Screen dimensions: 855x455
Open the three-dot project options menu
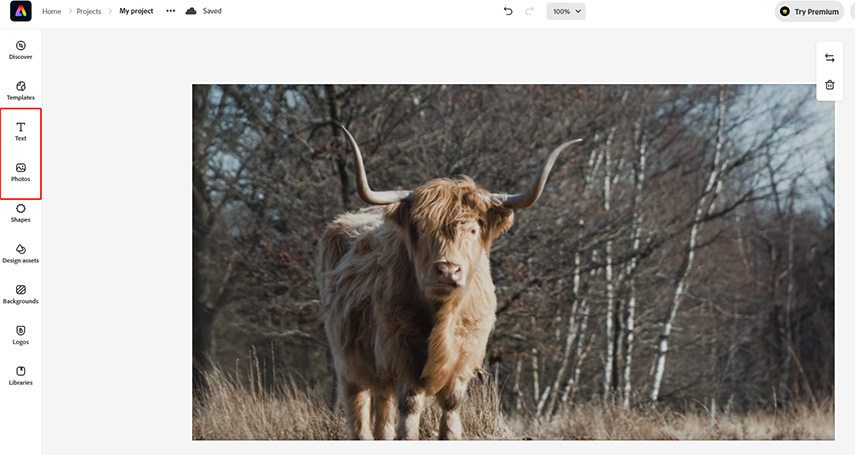click(170, 11)
